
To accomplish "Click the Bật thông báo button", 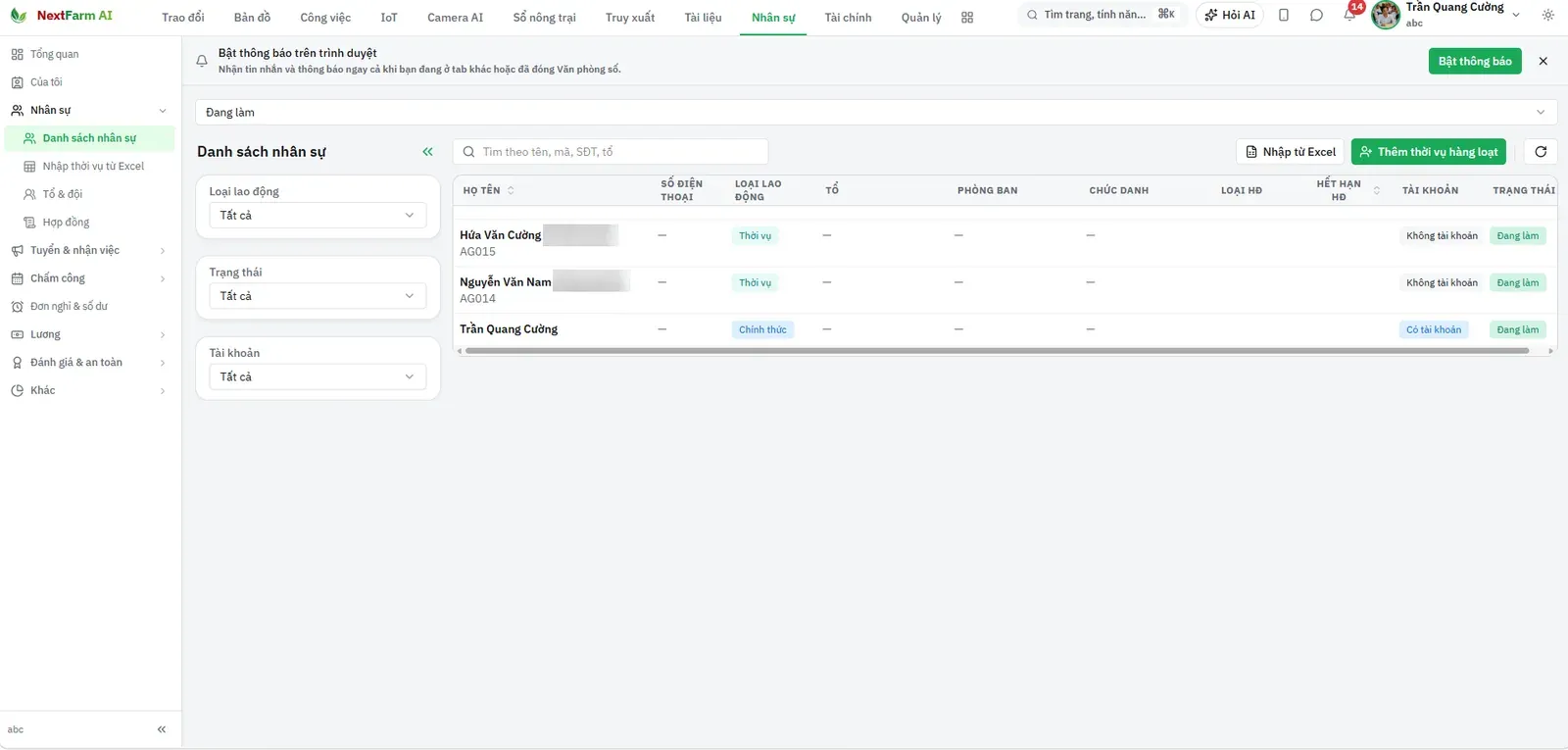I will pos(1475,61).
